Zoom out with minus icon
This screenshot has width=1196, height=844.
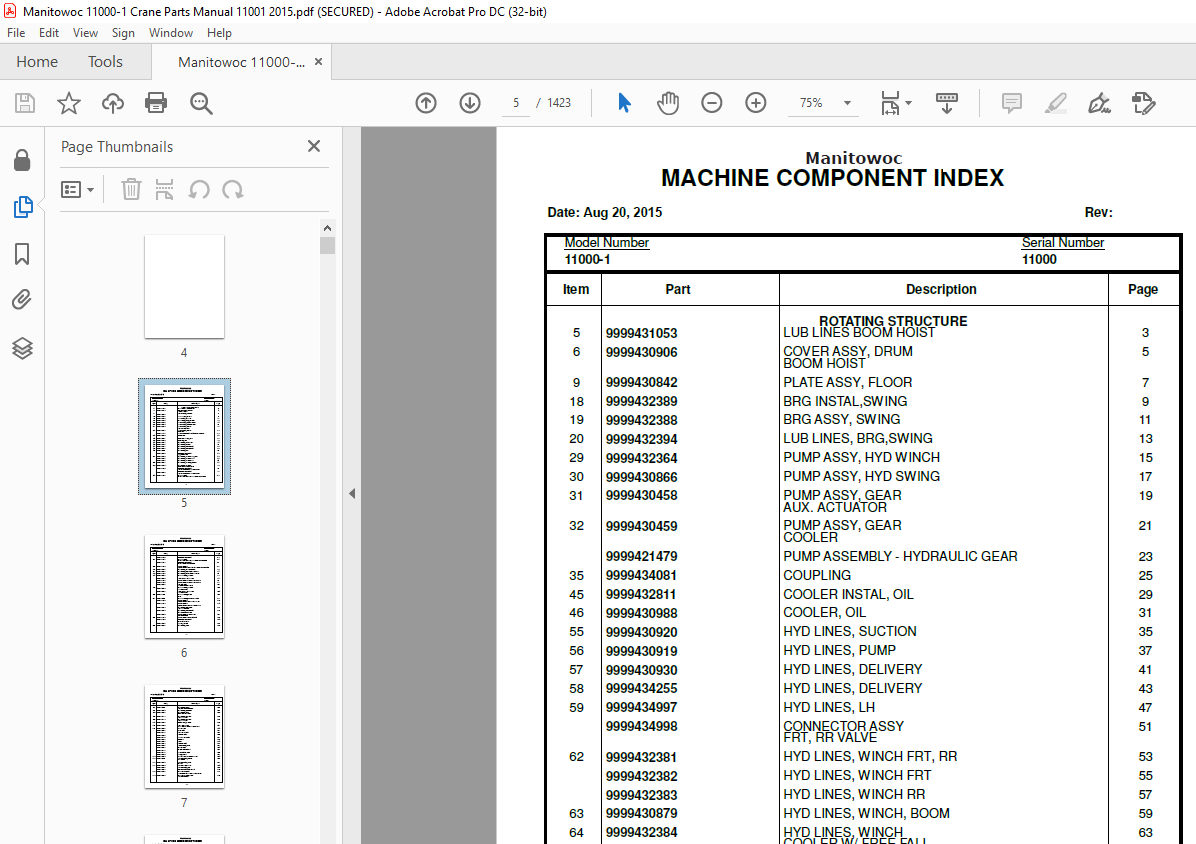(x=712, y=103)
